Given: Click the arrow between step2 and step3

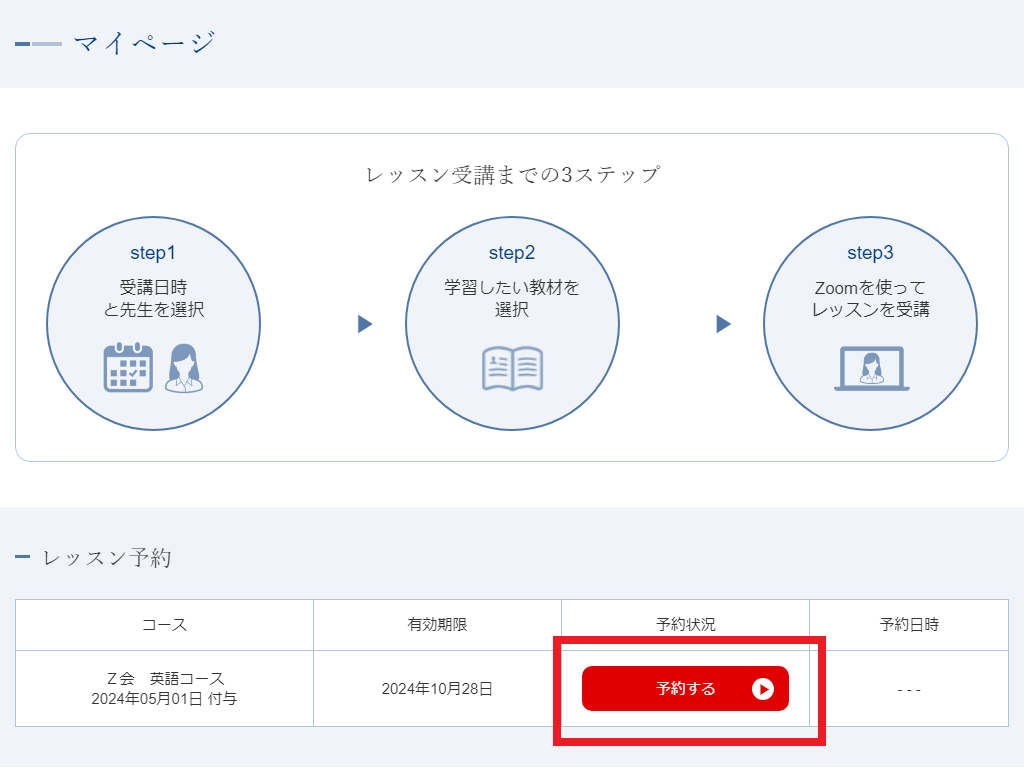Looking at the screenshot, I should click(724, 324).
